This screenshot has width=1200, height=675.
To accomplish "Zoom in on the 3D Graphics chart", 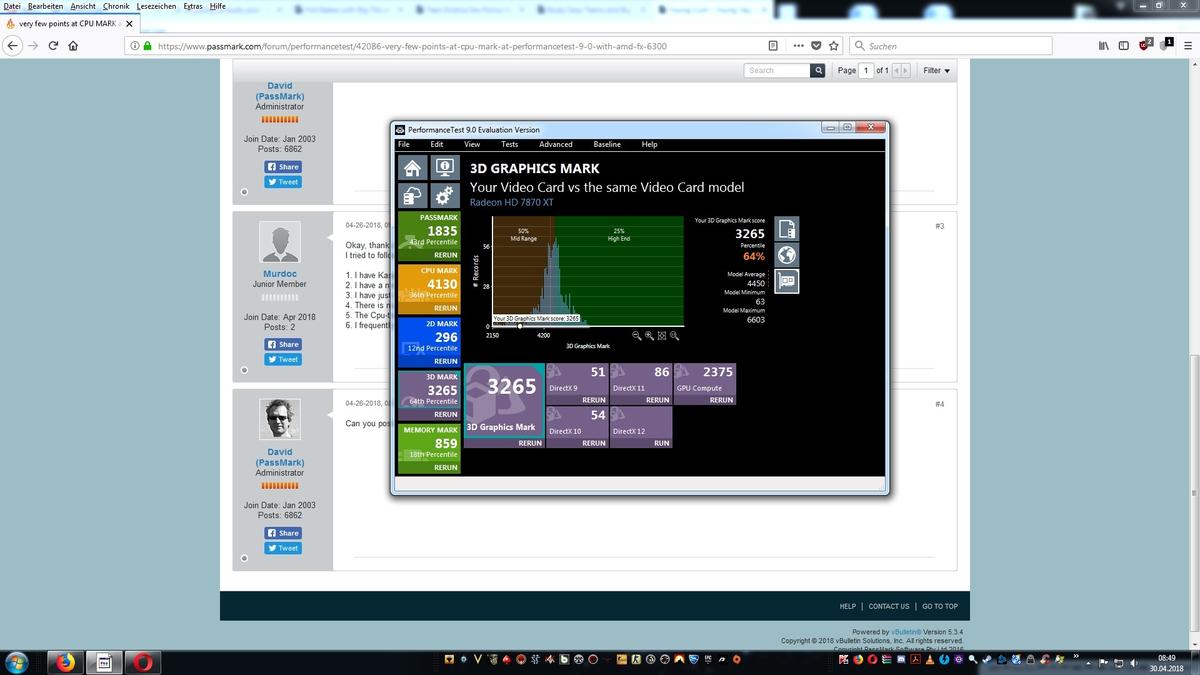I will coord(650,336).
